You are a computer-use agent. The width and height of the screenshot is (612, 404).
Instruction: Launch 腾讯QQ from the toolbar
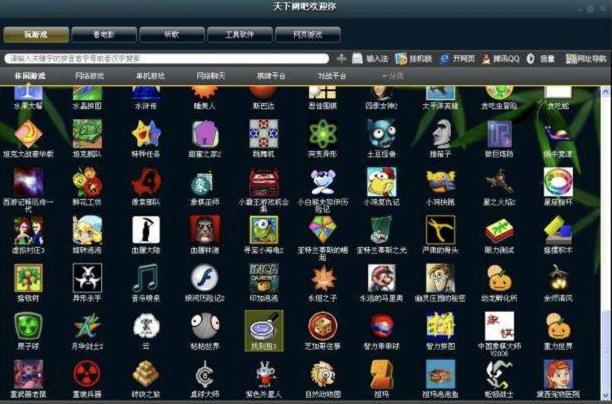(501, 59)
